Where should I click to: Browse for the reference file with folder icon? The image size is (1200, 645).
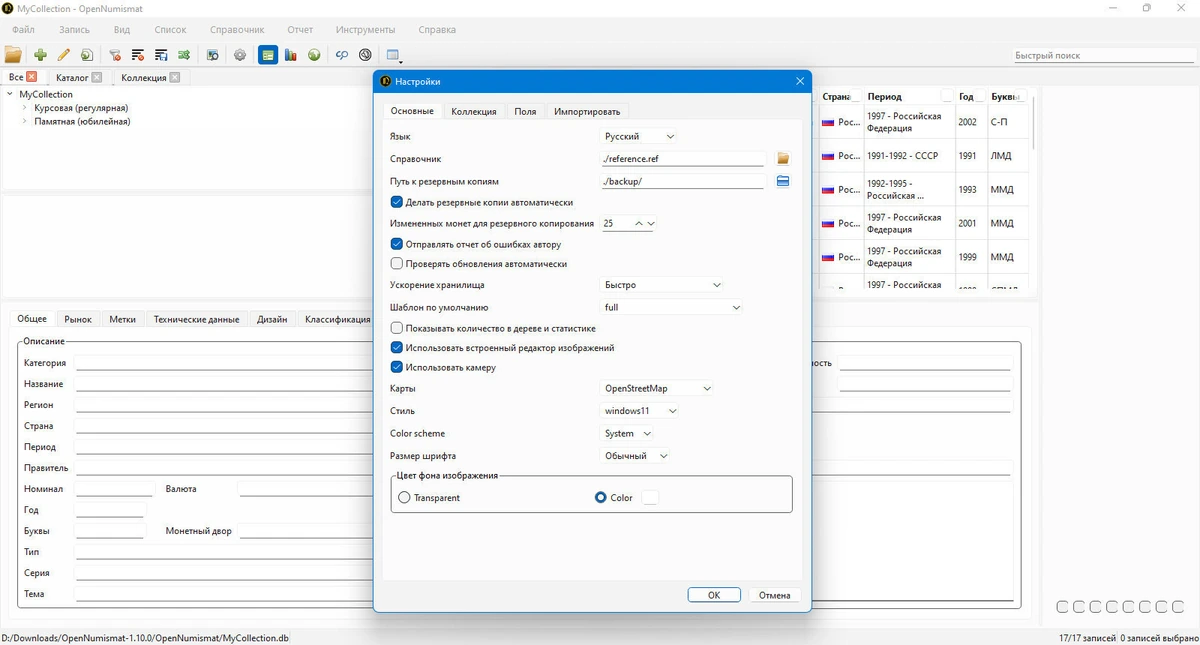pyautogui.click(x=783, y=159)
